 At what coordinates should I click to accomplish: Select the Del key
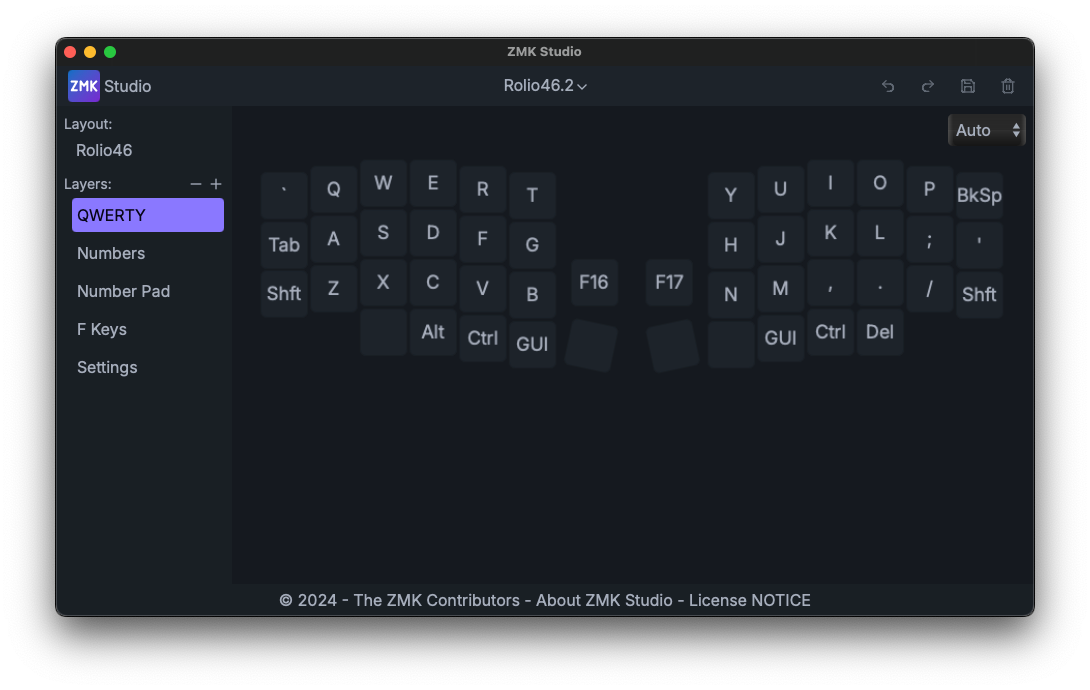click(879, 332)
